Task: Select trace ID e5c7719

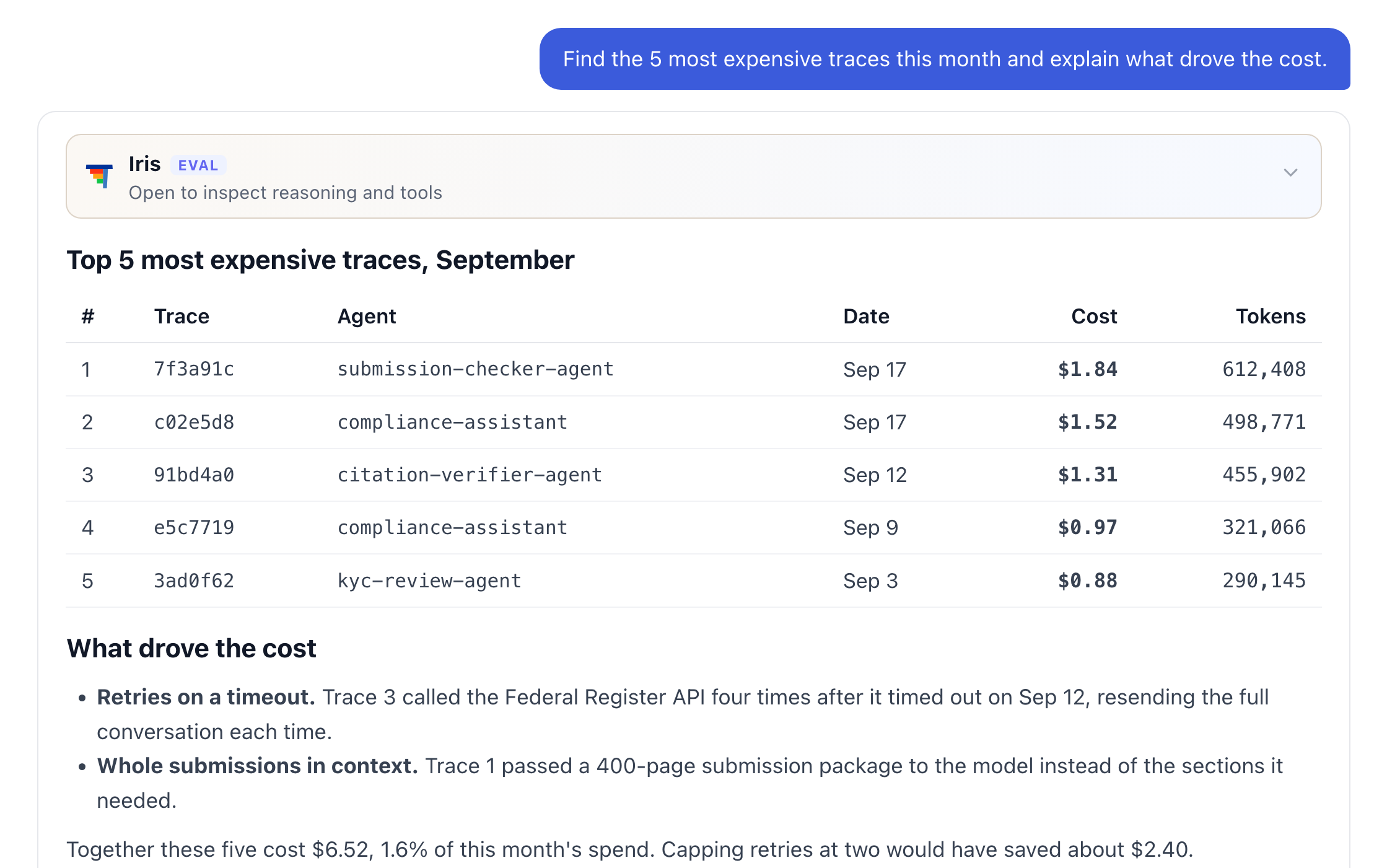Action: coord(194,527)
